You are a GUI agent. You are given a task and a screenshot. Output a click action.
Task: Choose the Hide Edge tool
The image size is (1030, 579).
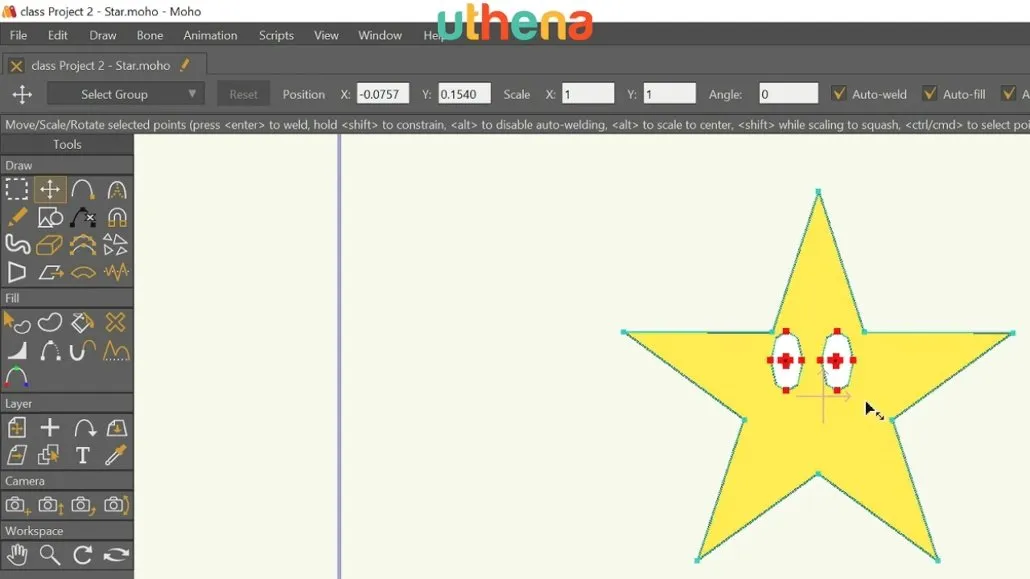point(50,350)
